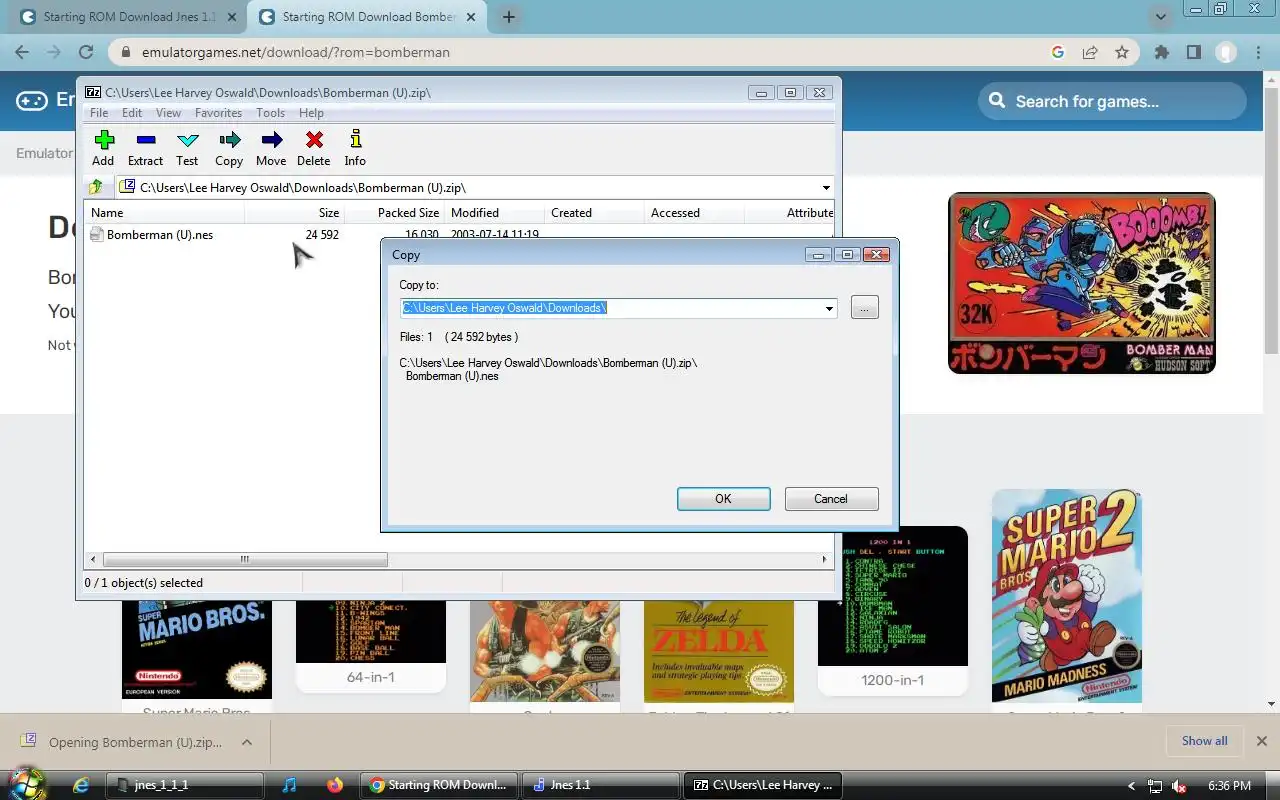
Task: Toggle the Chrome side panel icon
Action: [1194, 52]
